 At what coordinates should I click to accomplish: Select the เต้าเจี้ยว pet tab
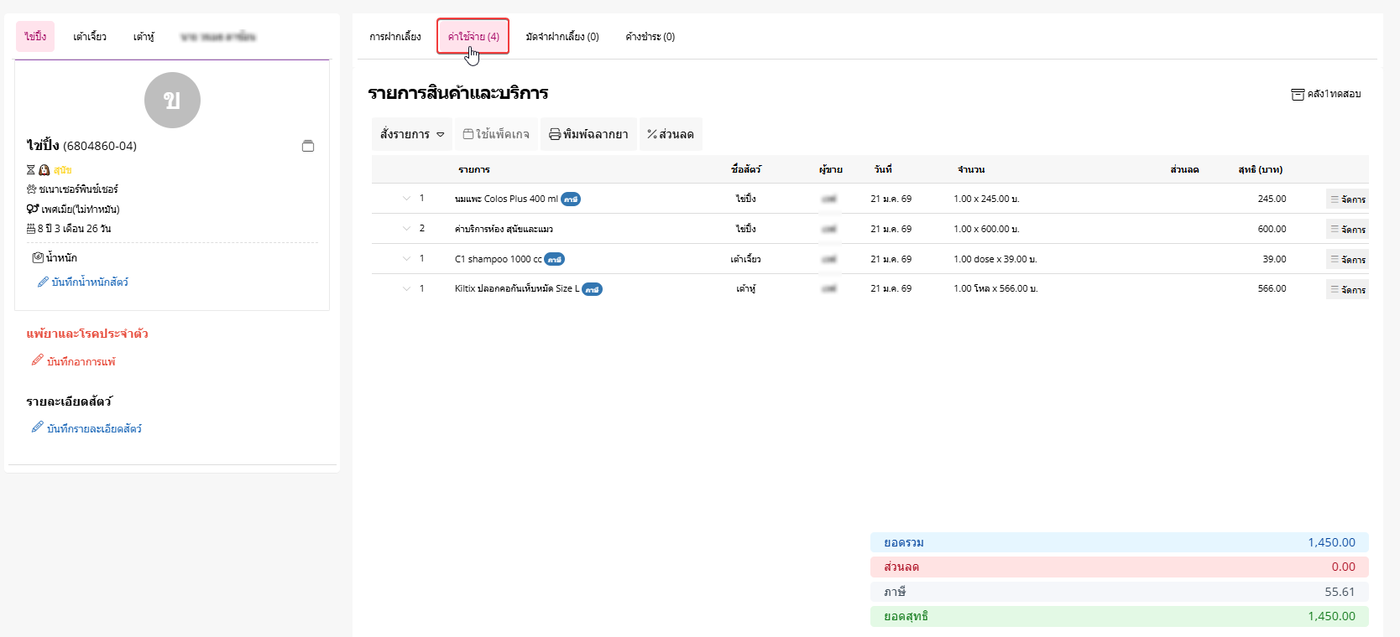click(90, 37)
